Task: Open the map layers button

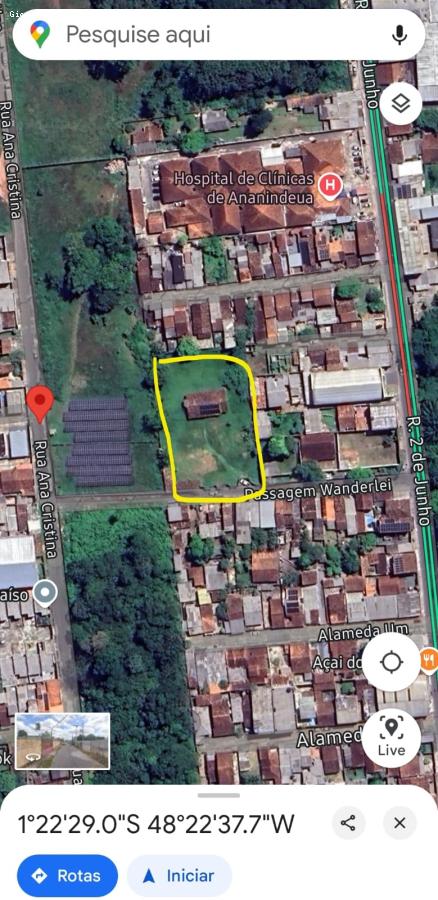Action: pos(401,104)
